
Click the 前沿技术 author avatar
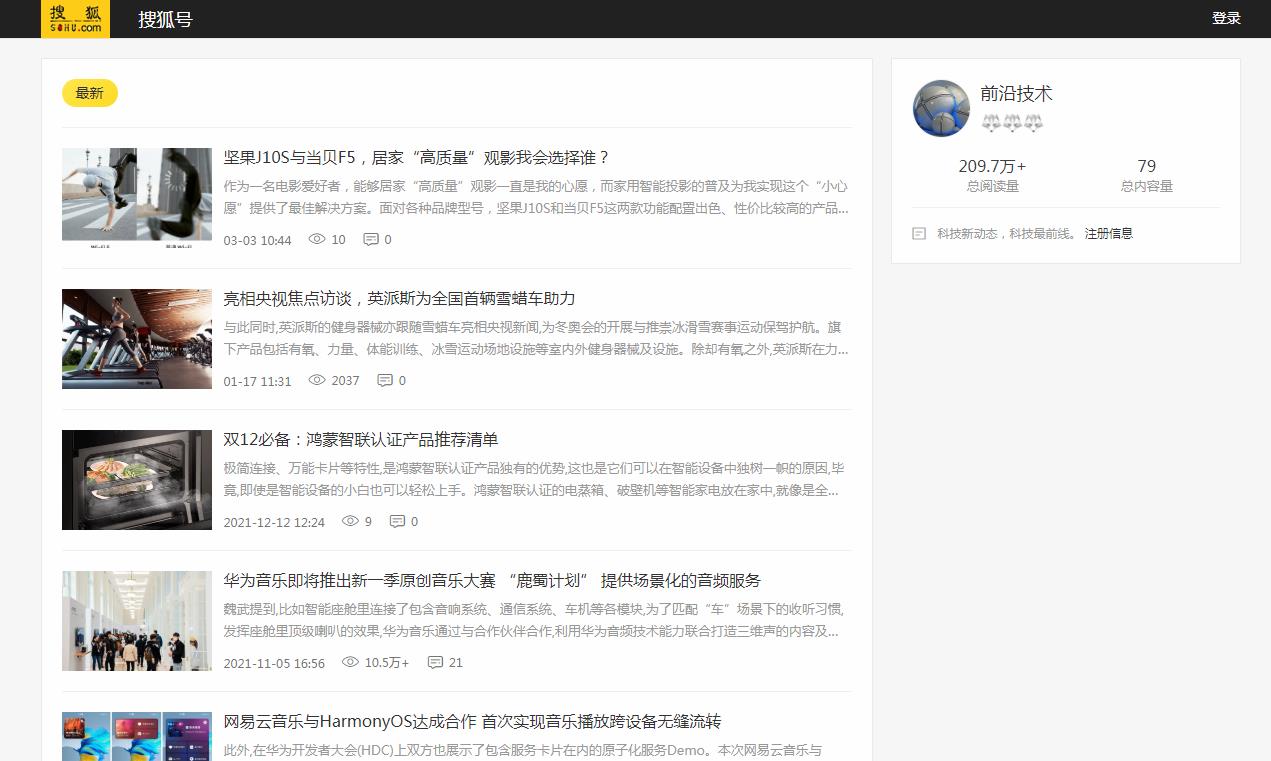pos(941,108)
